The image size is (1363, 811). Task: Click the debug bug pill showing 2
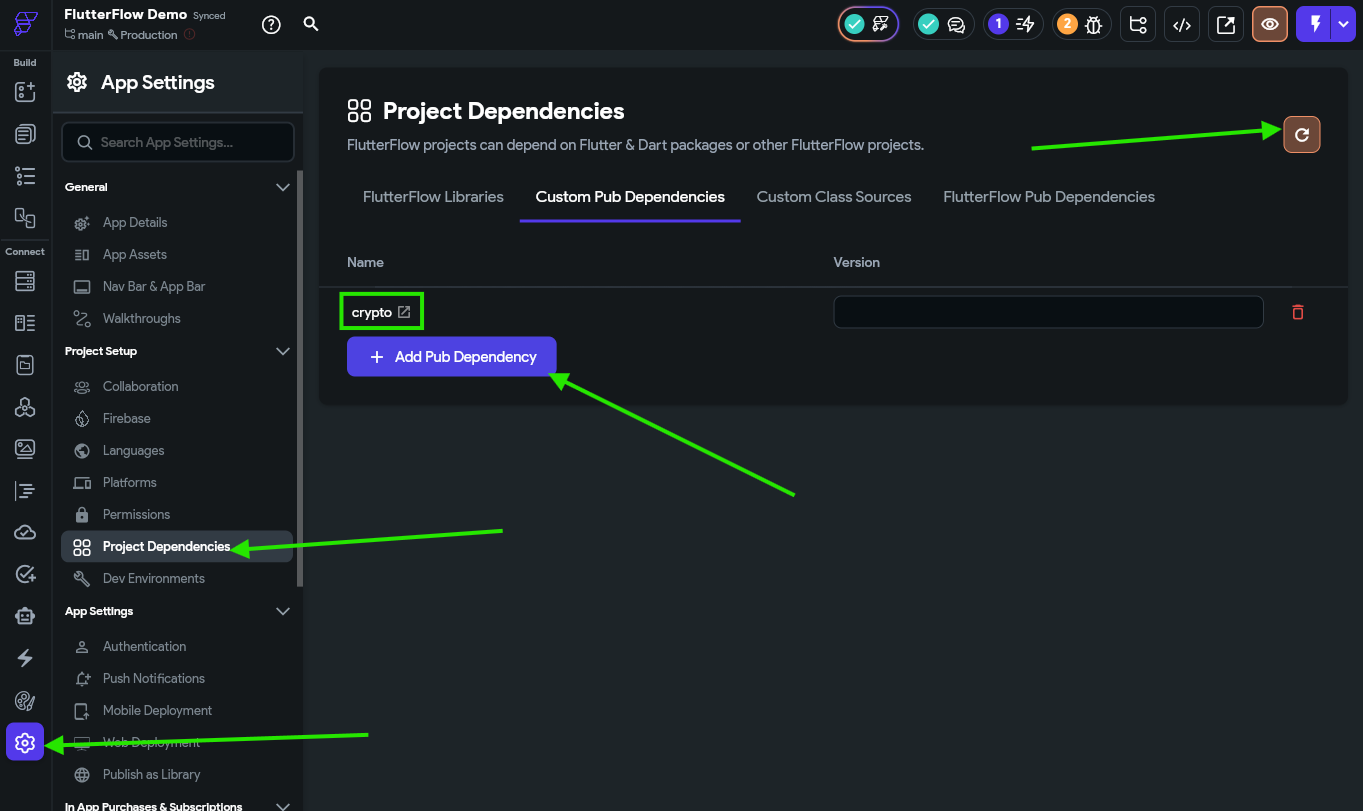pyautogui.click(x=1081, y=25)
